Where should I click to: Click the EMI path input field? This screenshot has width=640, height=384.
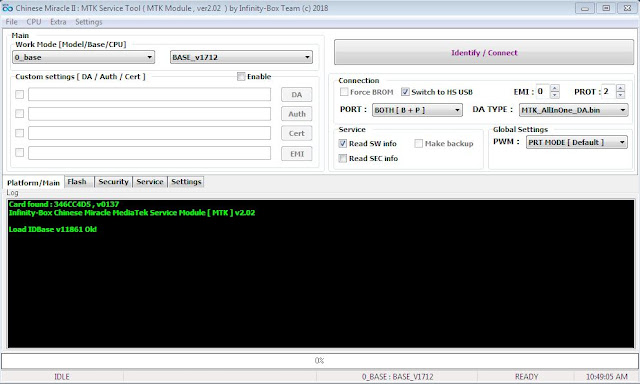coord(149,153)
